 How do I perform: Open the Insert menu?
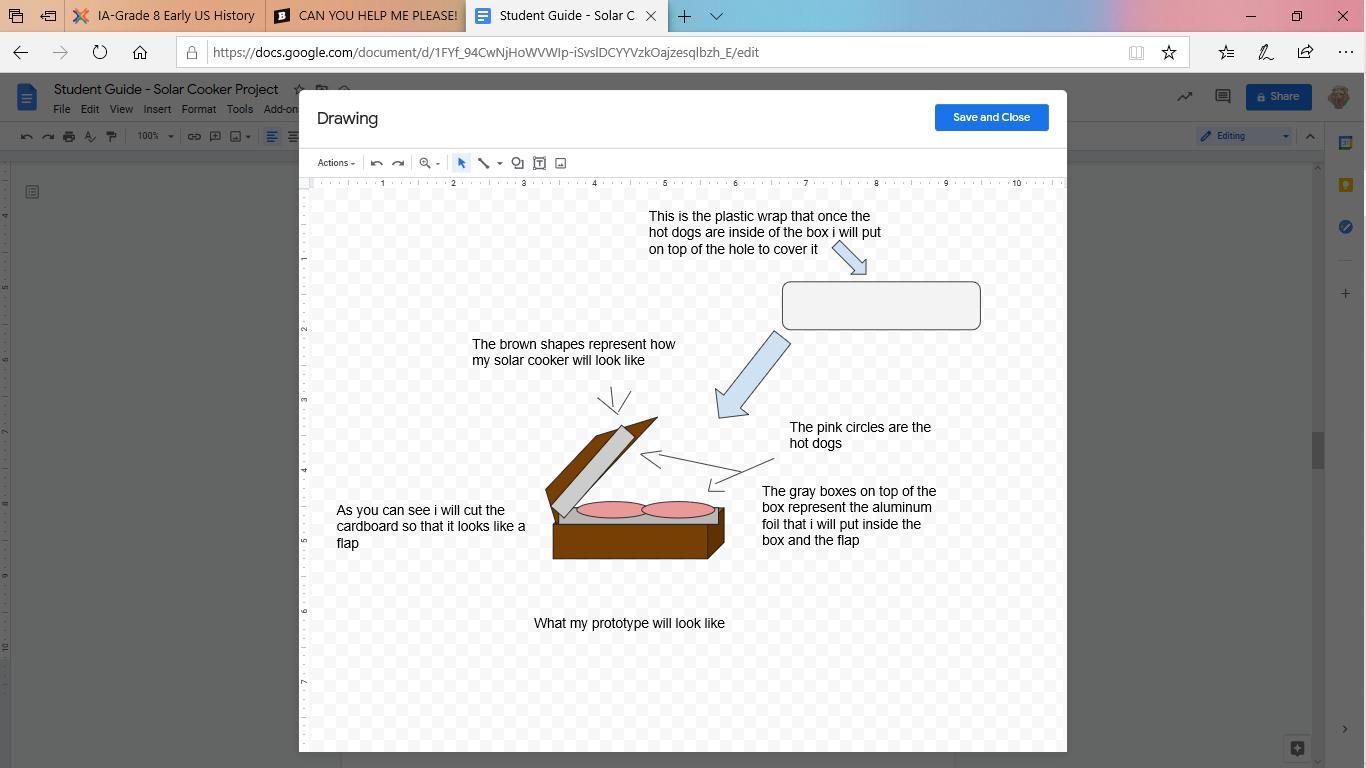pos(157,109)
